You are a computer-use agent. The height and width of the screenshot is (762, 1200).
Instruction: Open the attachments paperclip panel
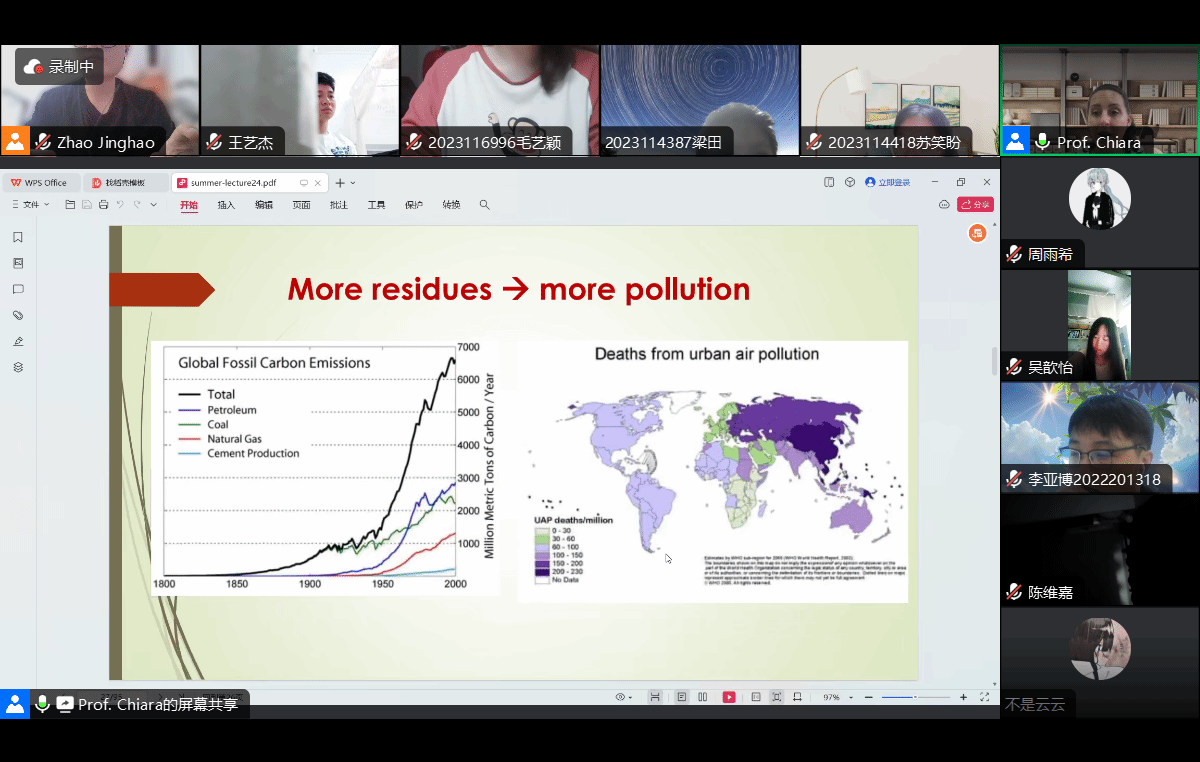coord(18,316)
